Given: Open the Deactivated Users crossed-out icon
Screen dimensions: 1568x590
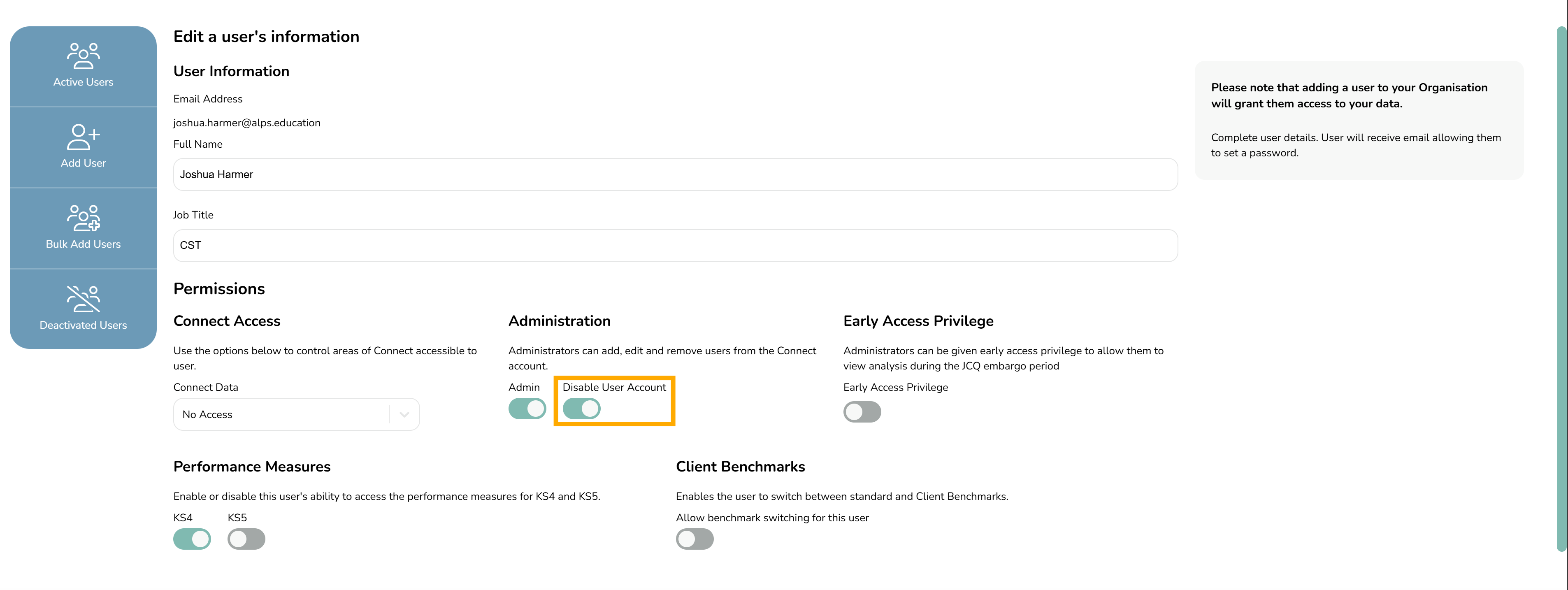Looking at the screenshot, I should [84, 299].
